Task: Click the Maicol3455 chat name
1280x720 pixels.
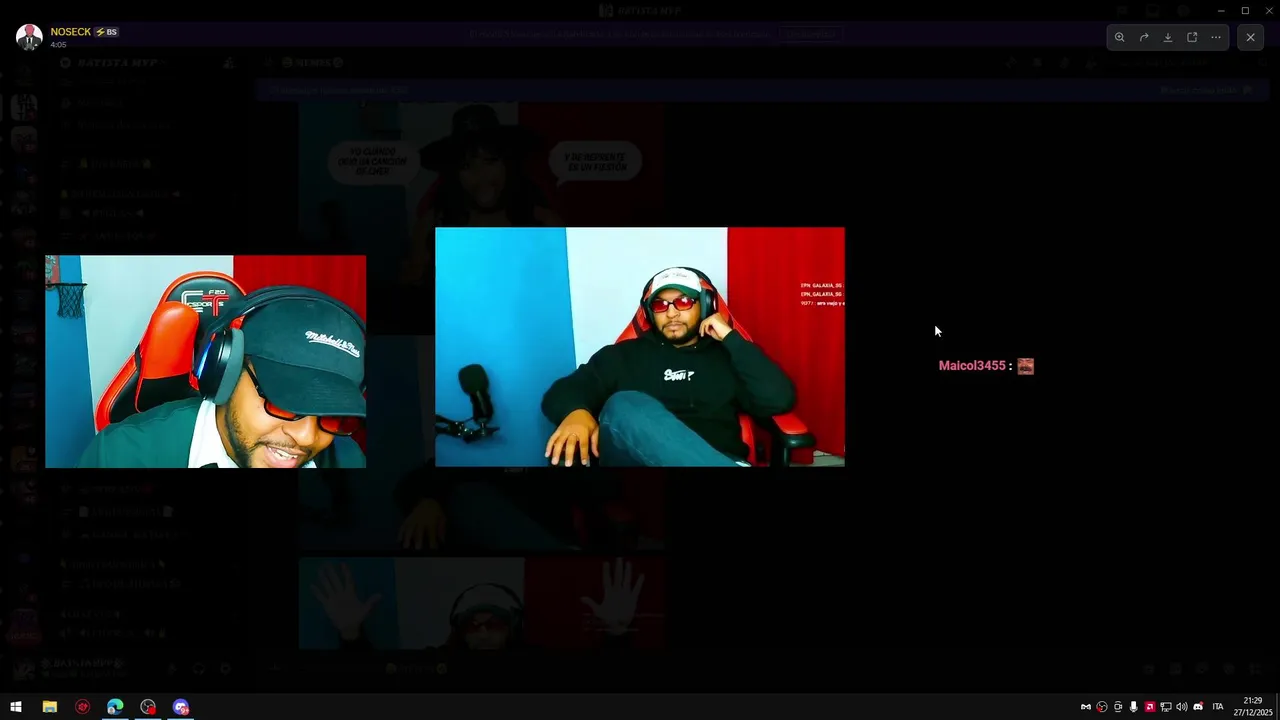Action: pos(972,366)
